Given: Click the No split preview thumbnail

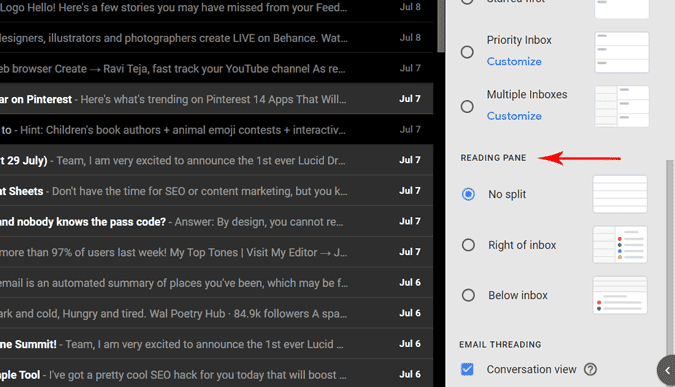Looking at the screenshot, I should tap(620, 194).
